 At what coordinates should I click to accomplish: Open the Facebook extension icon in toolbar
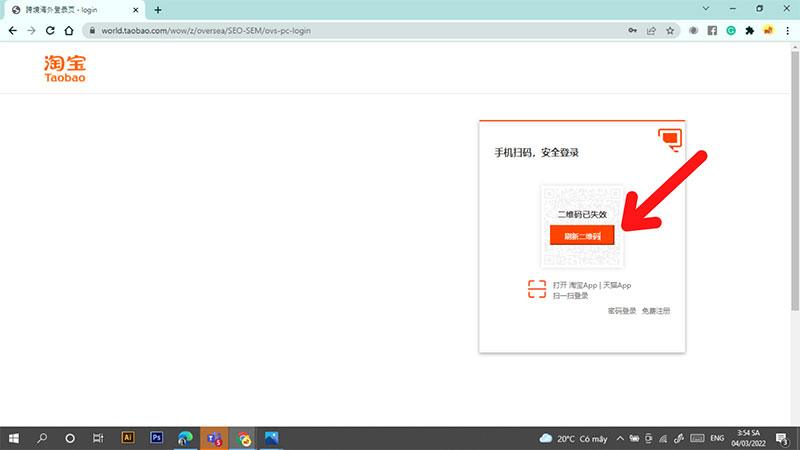tap(712, 31)
